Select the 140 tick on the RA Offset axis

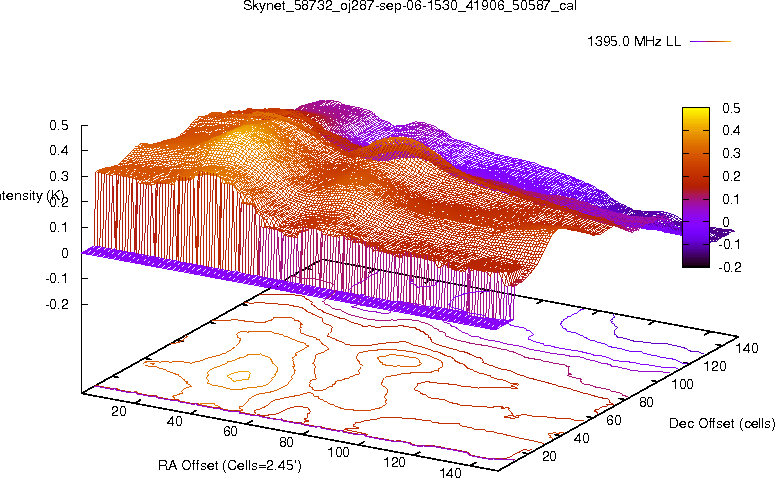point(450,473)
